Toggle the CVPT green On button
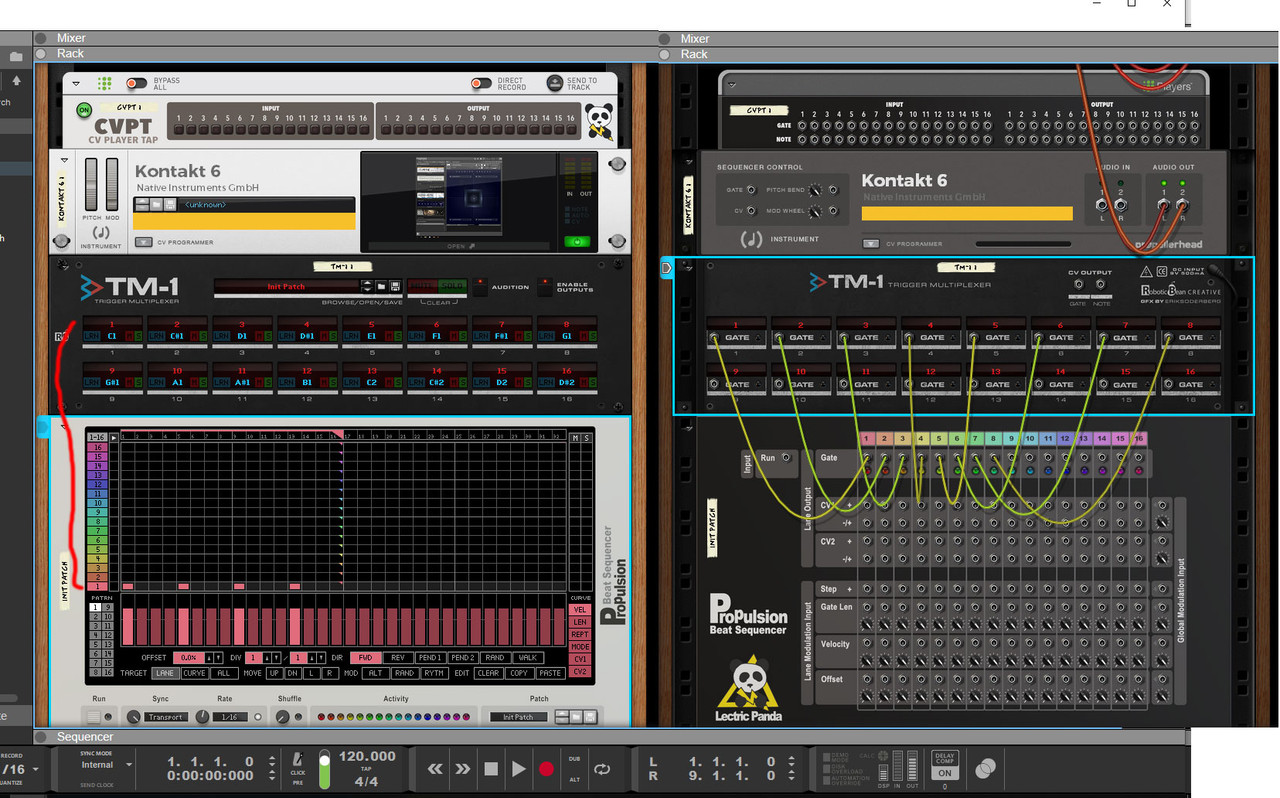The height and width of the screenshot is (798, 1280). pyautogui.click(x=84, y=109)
